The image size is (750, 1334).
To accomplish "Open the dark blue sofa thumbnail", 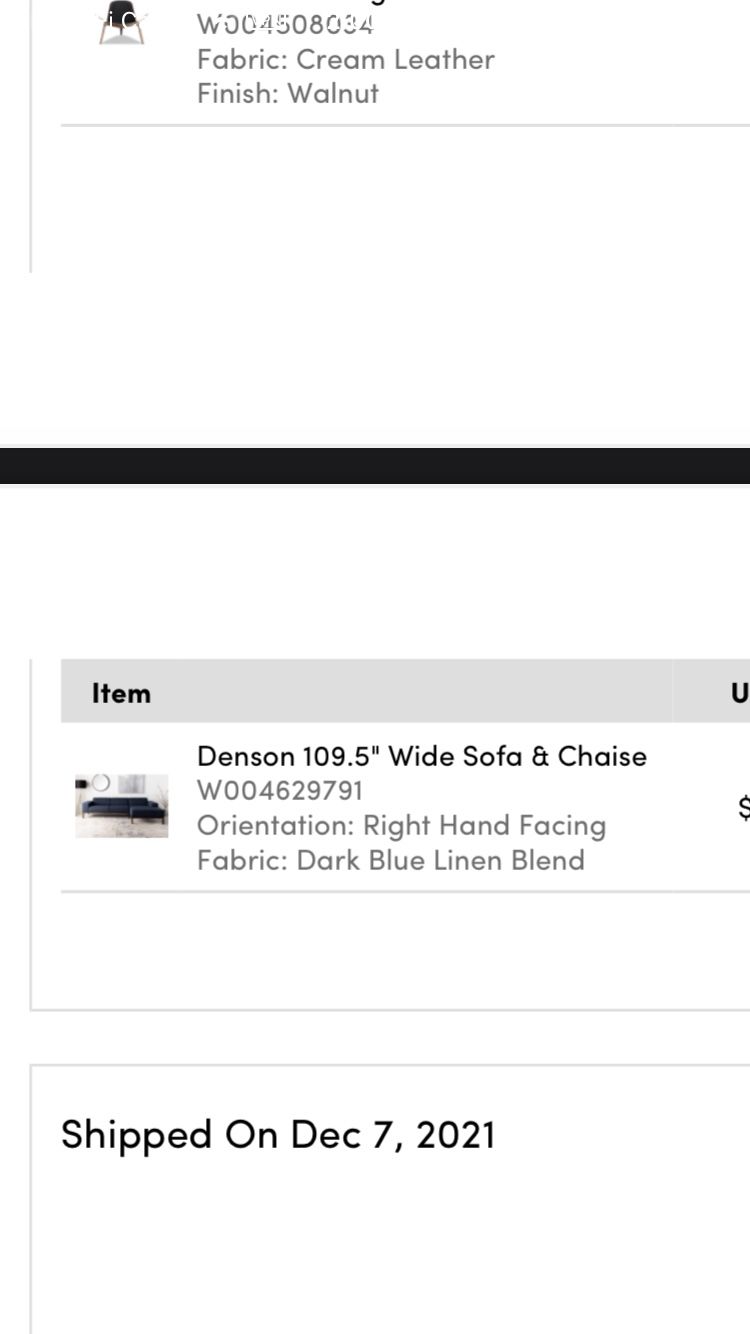I will pyautogui.click(x=122, y=805).
